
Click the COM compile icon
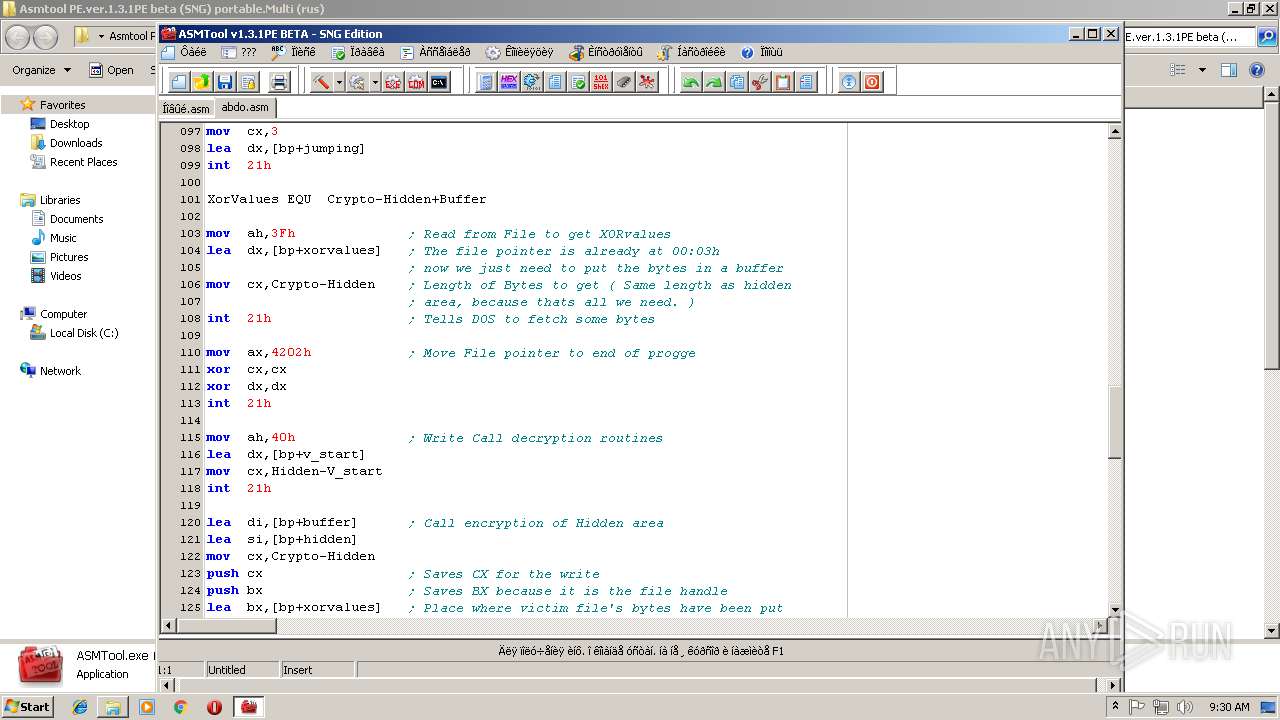point(416,82)
